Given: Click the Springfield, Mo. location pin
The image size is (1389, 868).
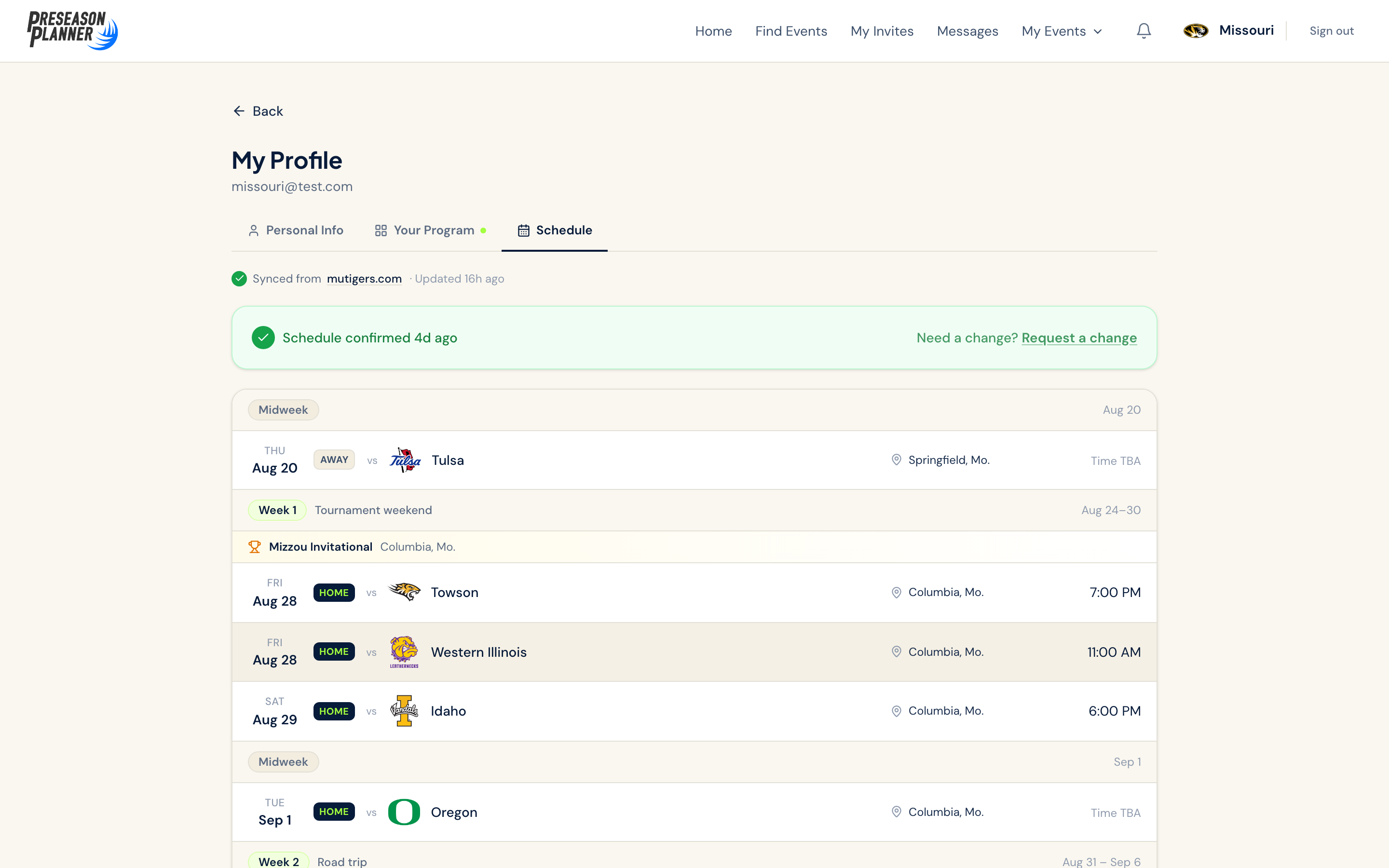Looking at the screenshot, I should (x=896, y=460).
